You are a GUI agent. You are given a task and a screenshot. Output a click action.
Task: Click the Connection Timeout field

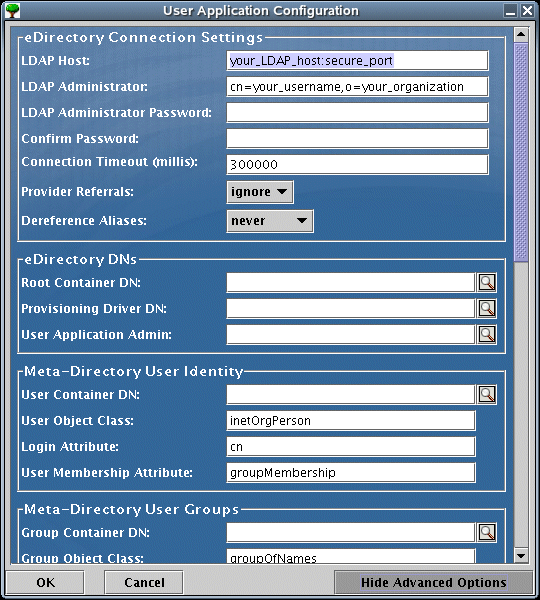click(357, 165)
